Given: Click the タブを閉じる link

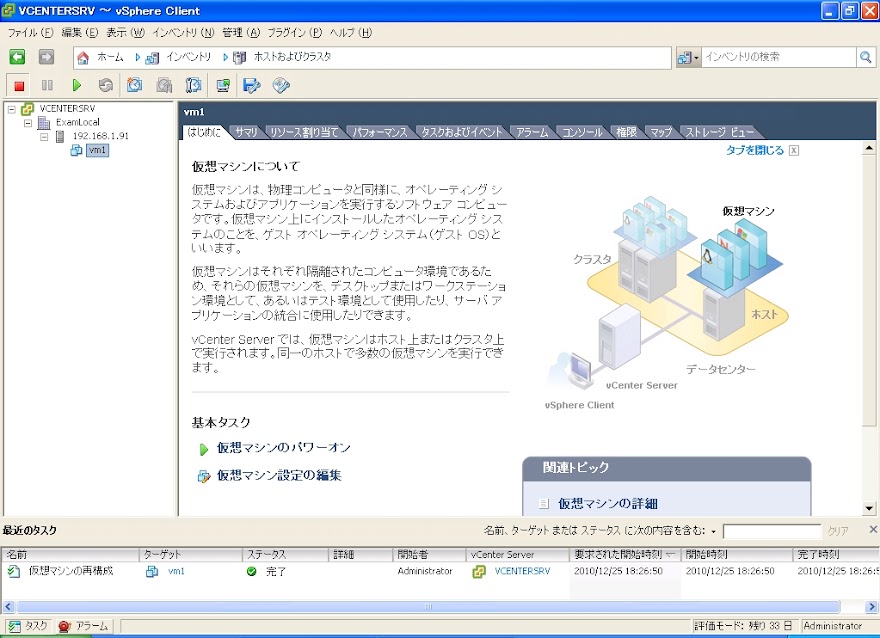Looking at the screenshot, I should [x=755, y=150].
